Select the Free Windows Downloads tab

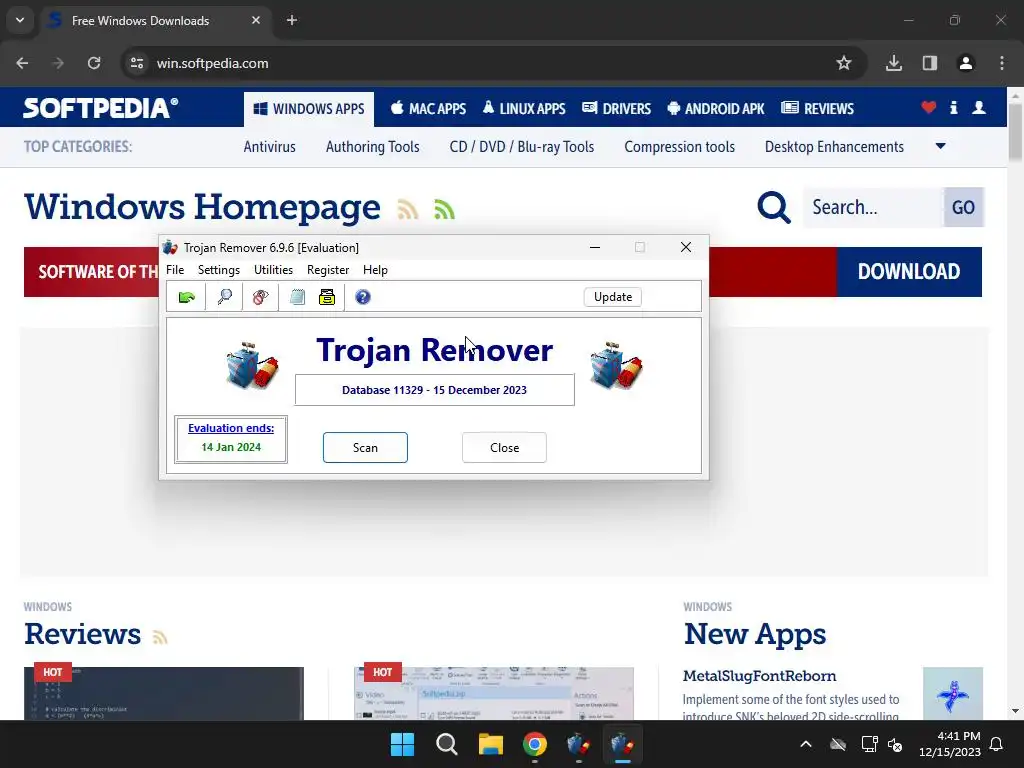point(155,20)
